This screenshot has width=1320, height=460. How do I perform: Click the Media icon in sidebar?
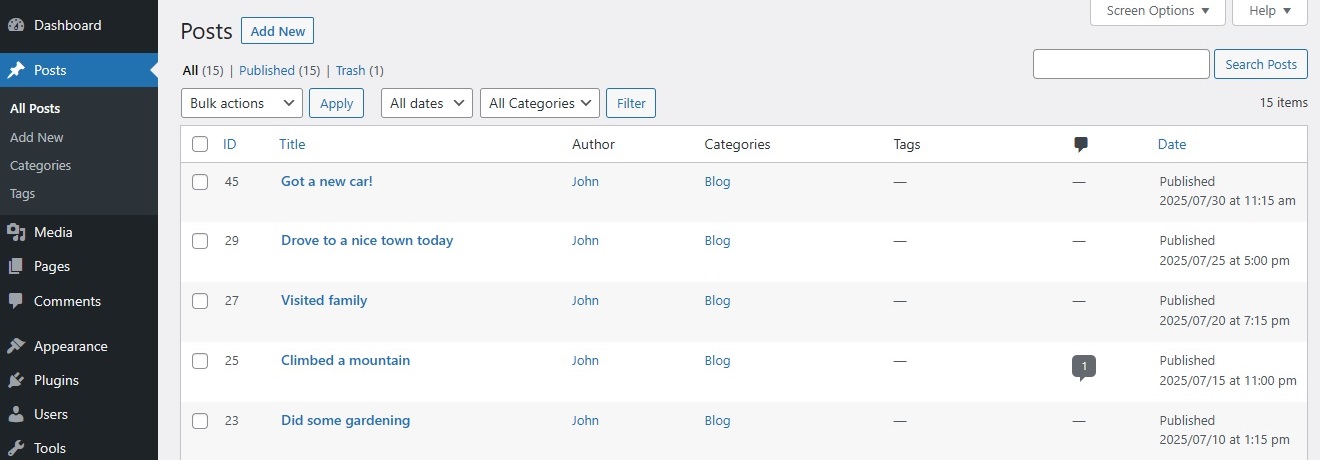click(x=16, y=232)
